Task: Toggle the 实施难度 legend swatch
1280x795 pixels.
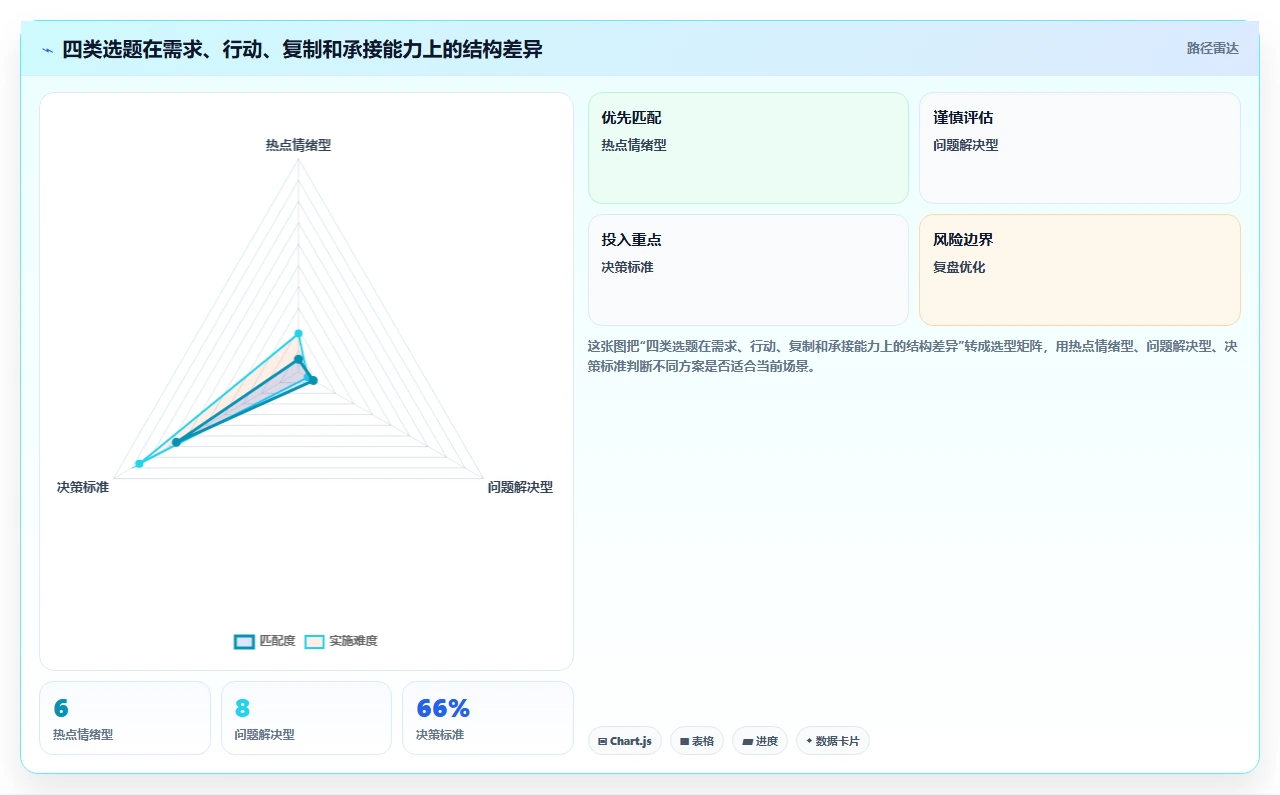Action: [x=314, y=641]
